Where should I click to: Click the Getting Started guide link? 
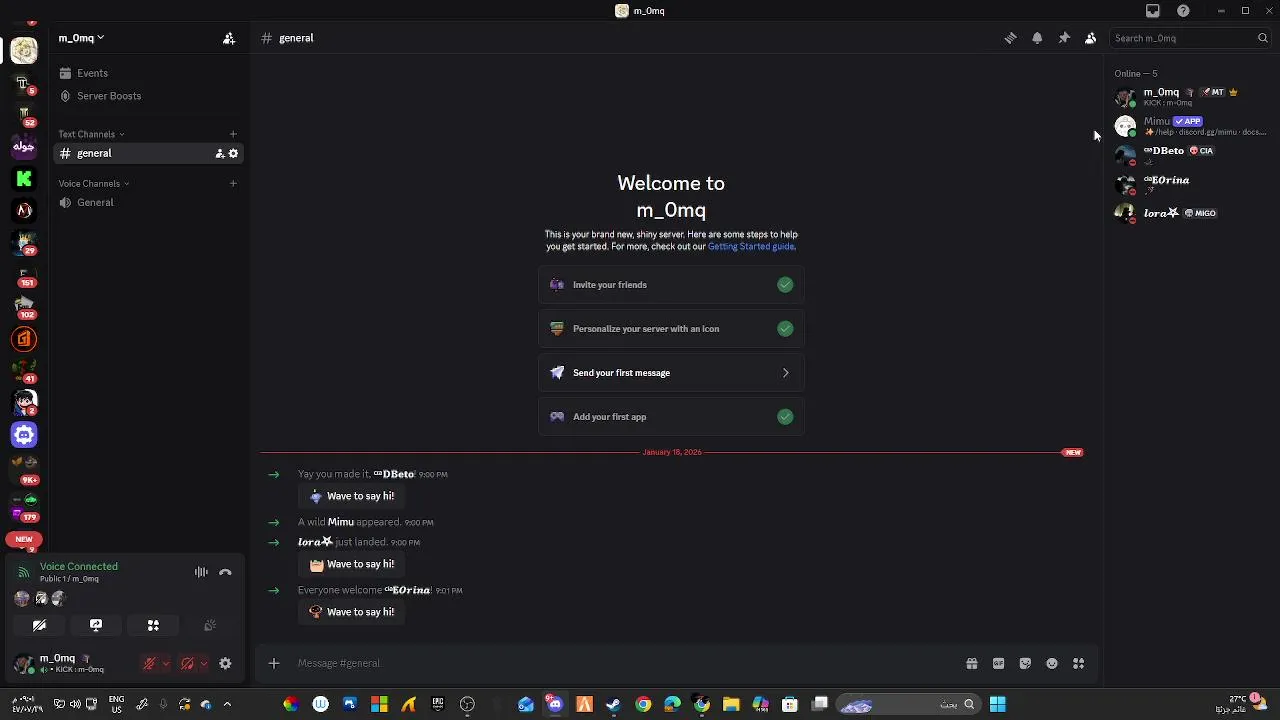(751, 246)
